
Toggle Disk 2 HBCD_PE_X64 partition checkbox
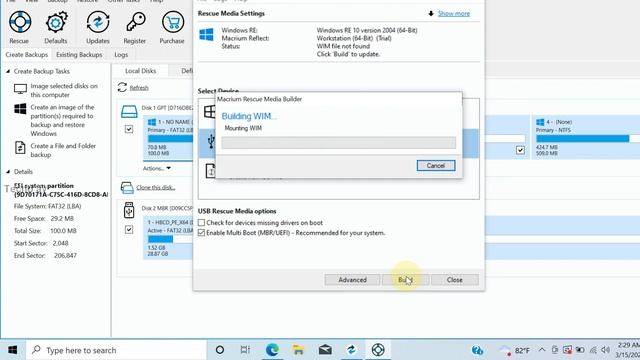pyautogui.click(x=129, y=229)
